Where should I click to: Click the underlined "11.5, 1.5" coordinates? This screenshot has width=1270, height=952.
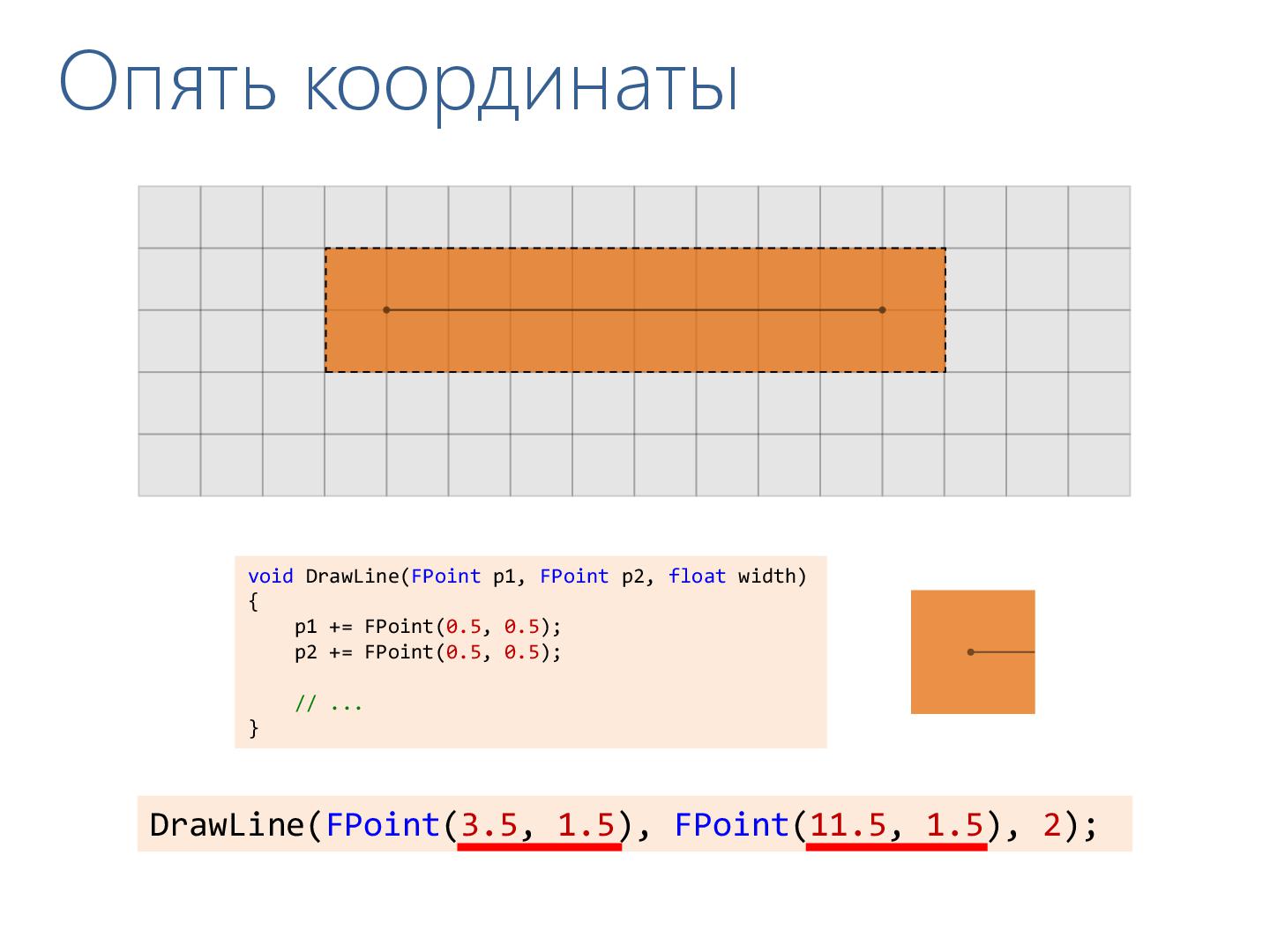pos(896,825)
